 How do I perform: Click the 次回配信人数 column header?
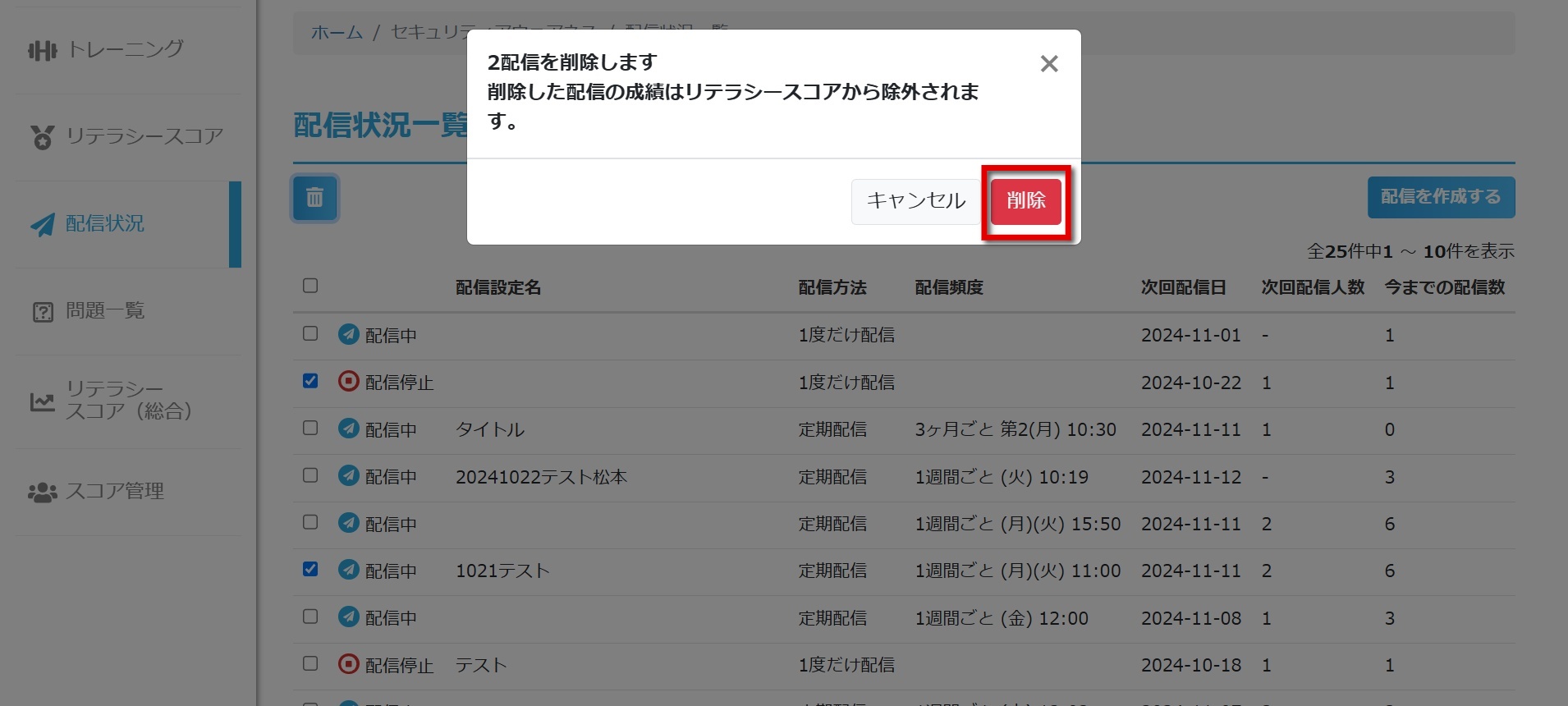pos(1313,287)
